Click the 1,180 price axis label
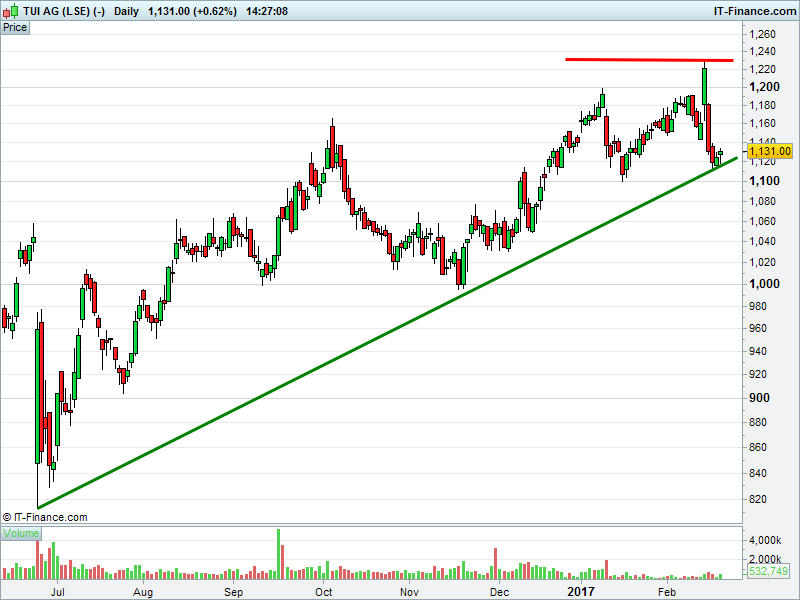Image resolution: width=800 pixels, height=600 pixels. [762, 105]
